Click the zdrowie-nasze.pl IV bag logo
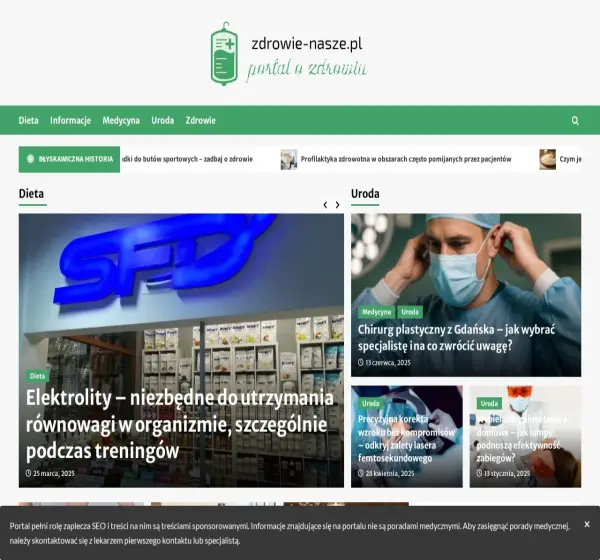The height and width of the screenshot is (560, 600). (224, 54)
